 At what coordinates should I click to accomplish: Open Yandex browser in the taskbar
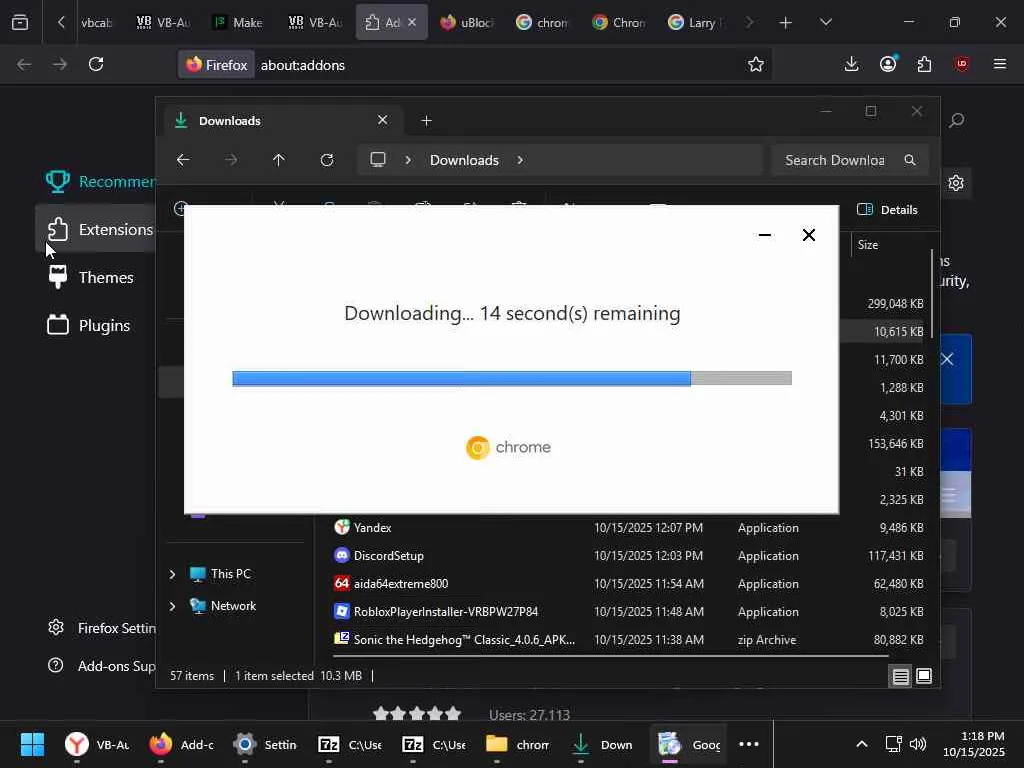tap(97, 744)
